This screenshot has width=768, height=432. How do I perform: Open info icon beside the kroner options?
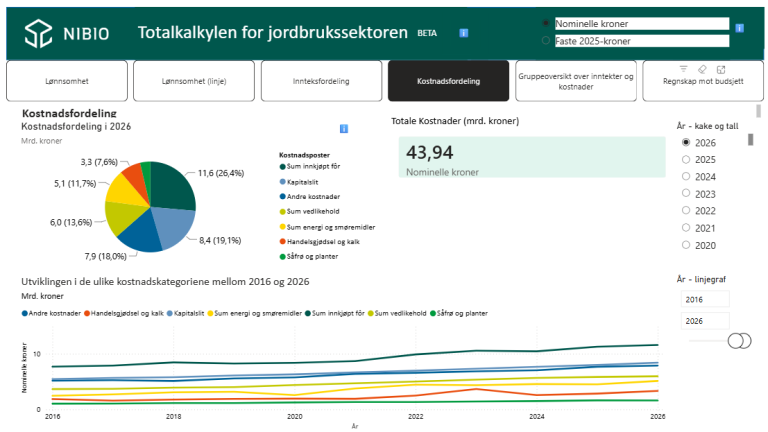point(740,28)
